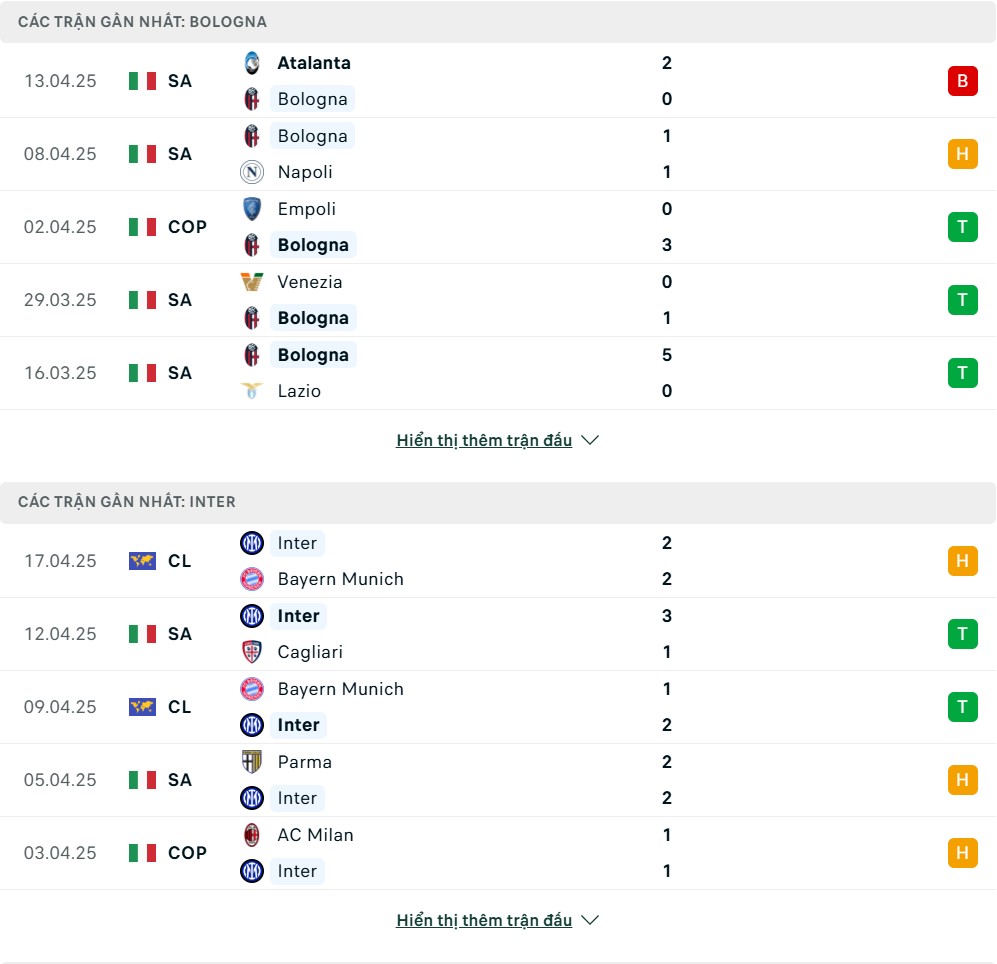This screenshot has height=964, width=997.
Task: Click the Napoli club logo
Action: tap(252, 172)
